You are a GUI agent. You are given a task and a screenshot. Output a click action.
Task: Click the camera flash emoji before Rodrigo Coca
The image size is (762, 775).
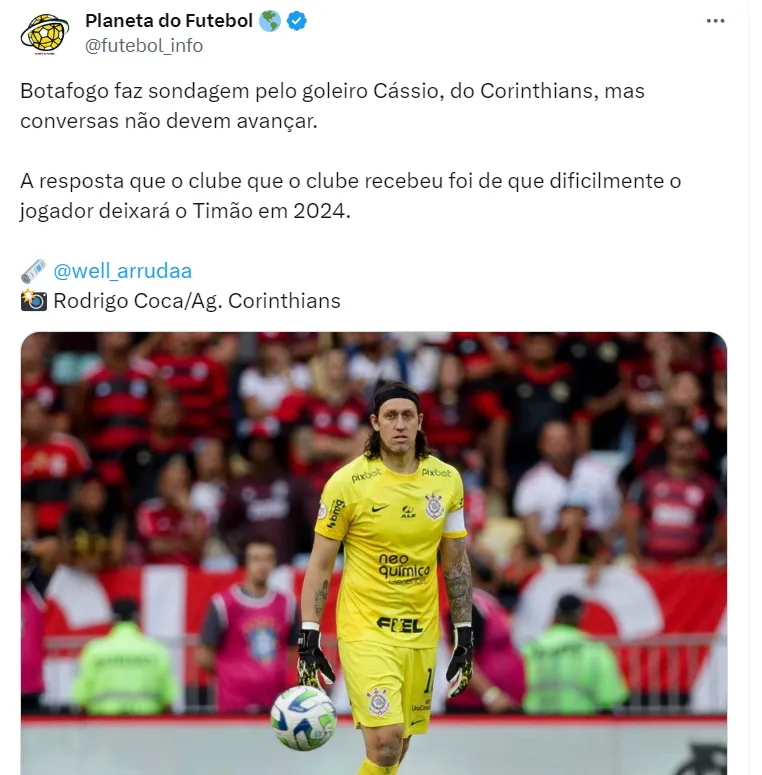click(x=34, y=301)
